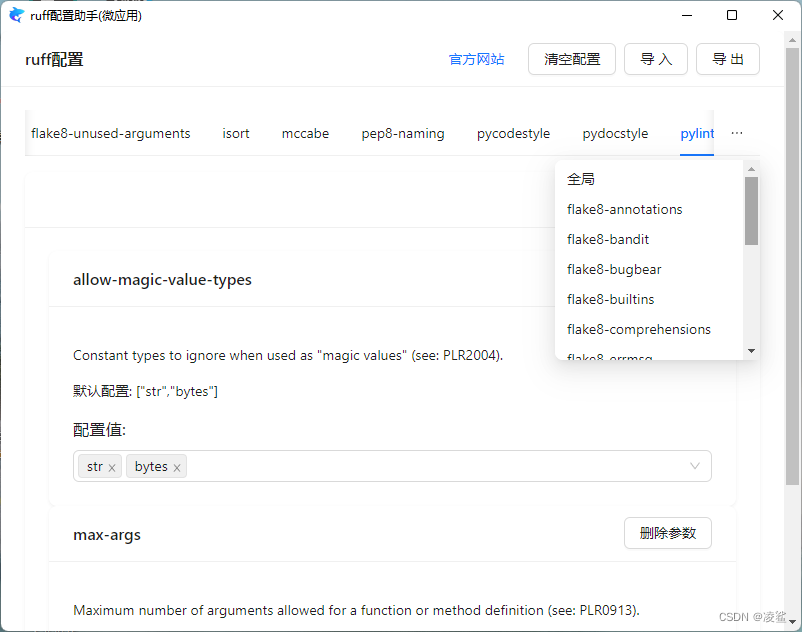Choose flake8-bandit in the dropdown list

pyautogui.click(x=649, y=239)
